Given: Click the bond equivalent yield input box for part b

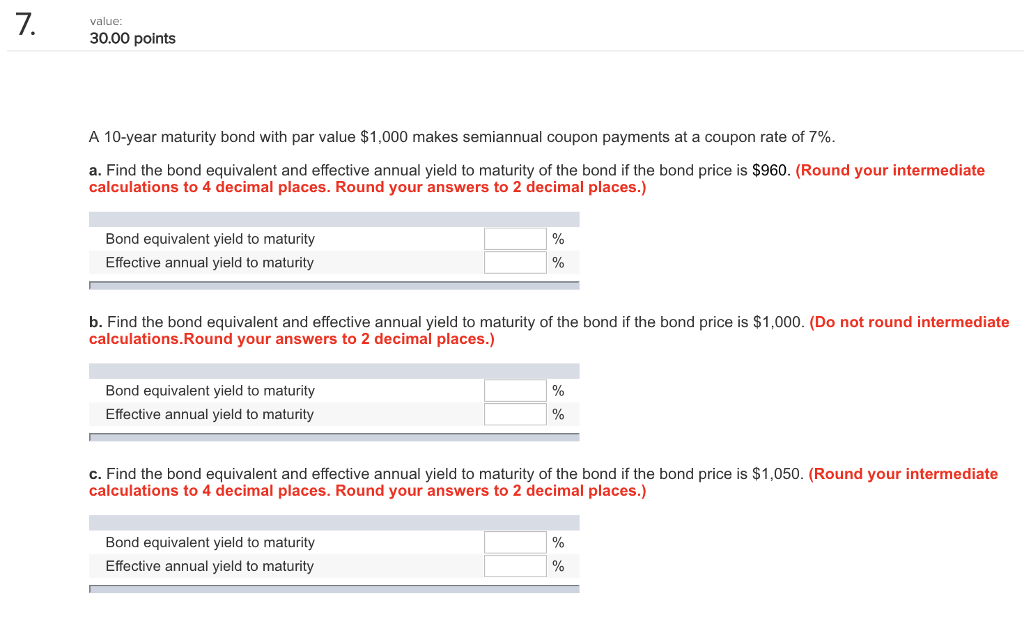Looking at the screenshot, I should (514, 390).
